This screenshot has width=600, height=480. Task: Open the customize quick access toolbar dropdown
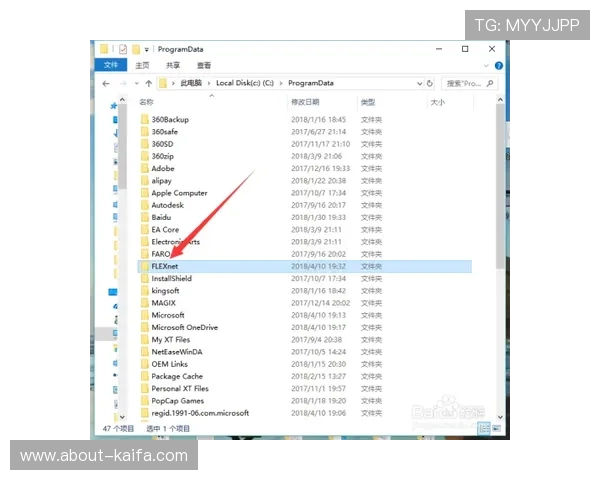(147, 50)
